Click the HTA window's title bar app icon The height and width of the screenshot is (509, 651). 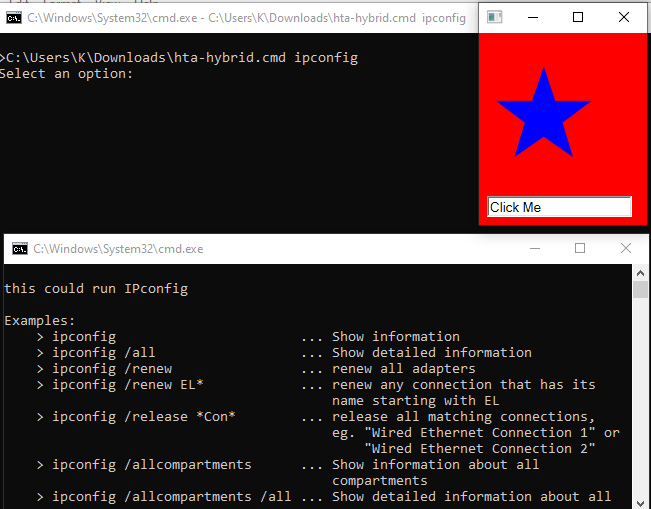[494, 17]
